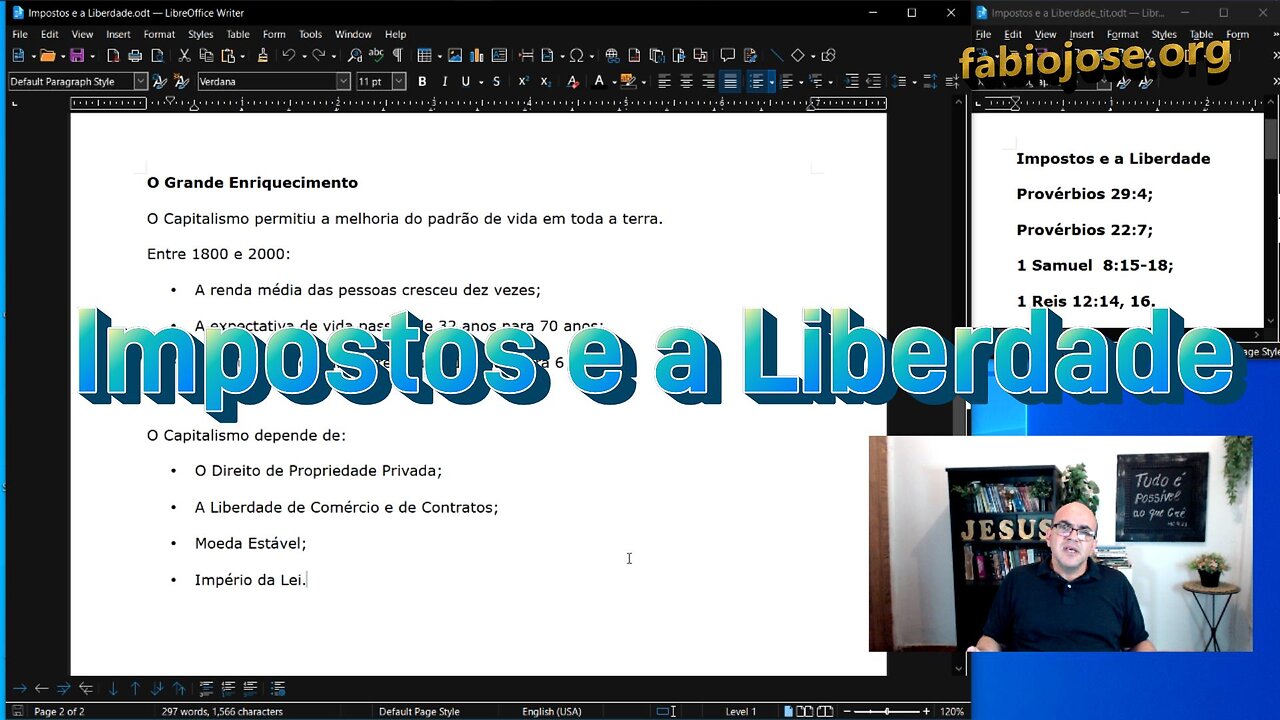Viewport: 1280px width, 720px height.
Task: Apply the highlighting color swatch
Action: tap(629, 82)
